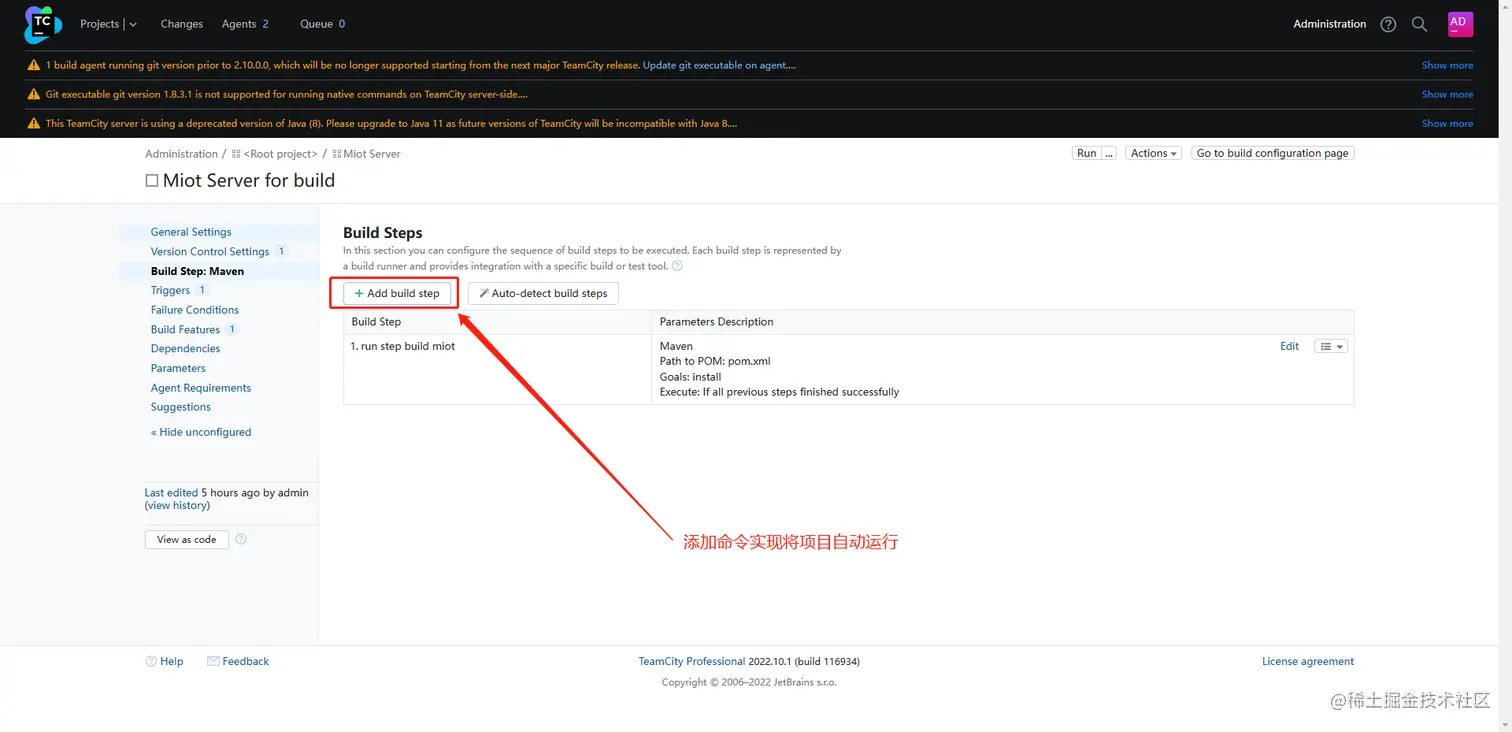1512x732 pixels.
Task: Click Auto-detect build steps button
Action: (x=543, y=293)
